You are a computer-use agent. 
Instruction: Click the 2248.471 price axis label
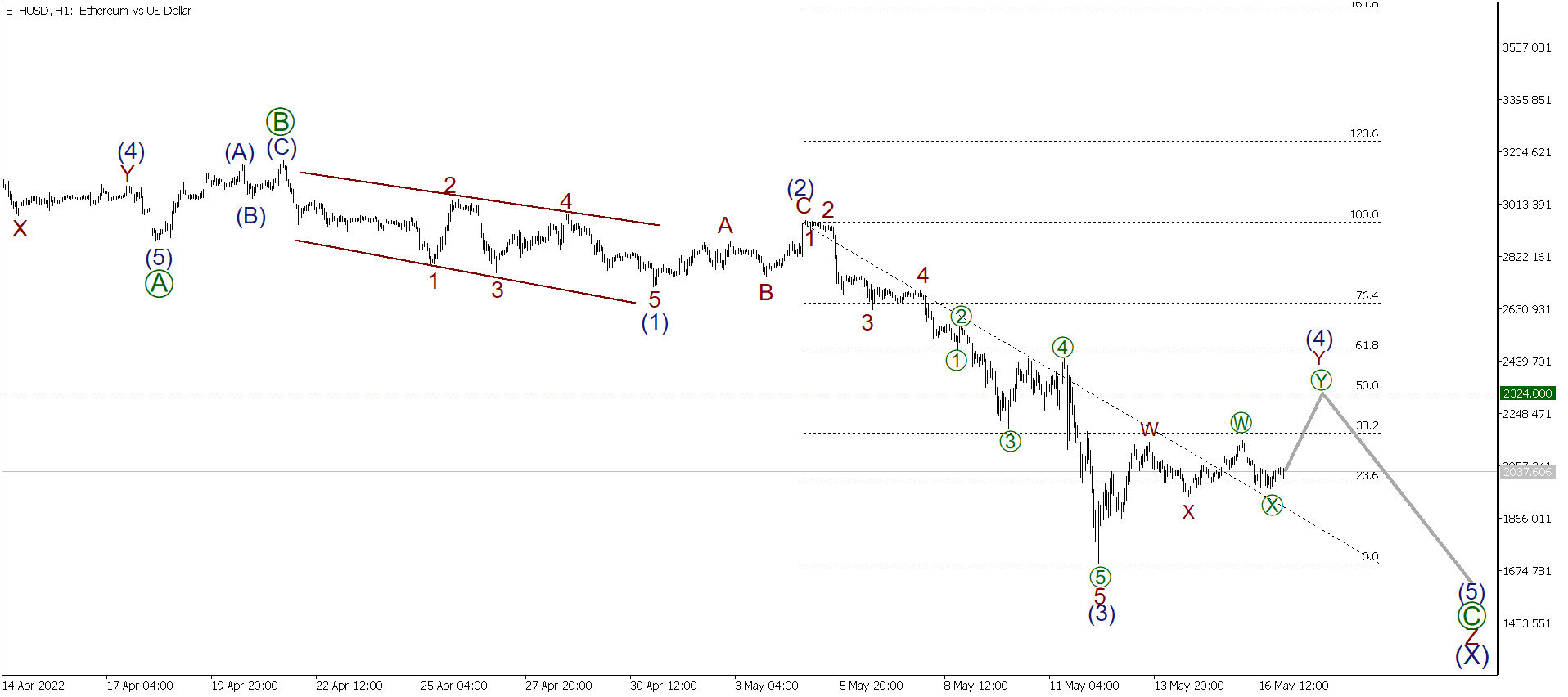click(1526, 414)
